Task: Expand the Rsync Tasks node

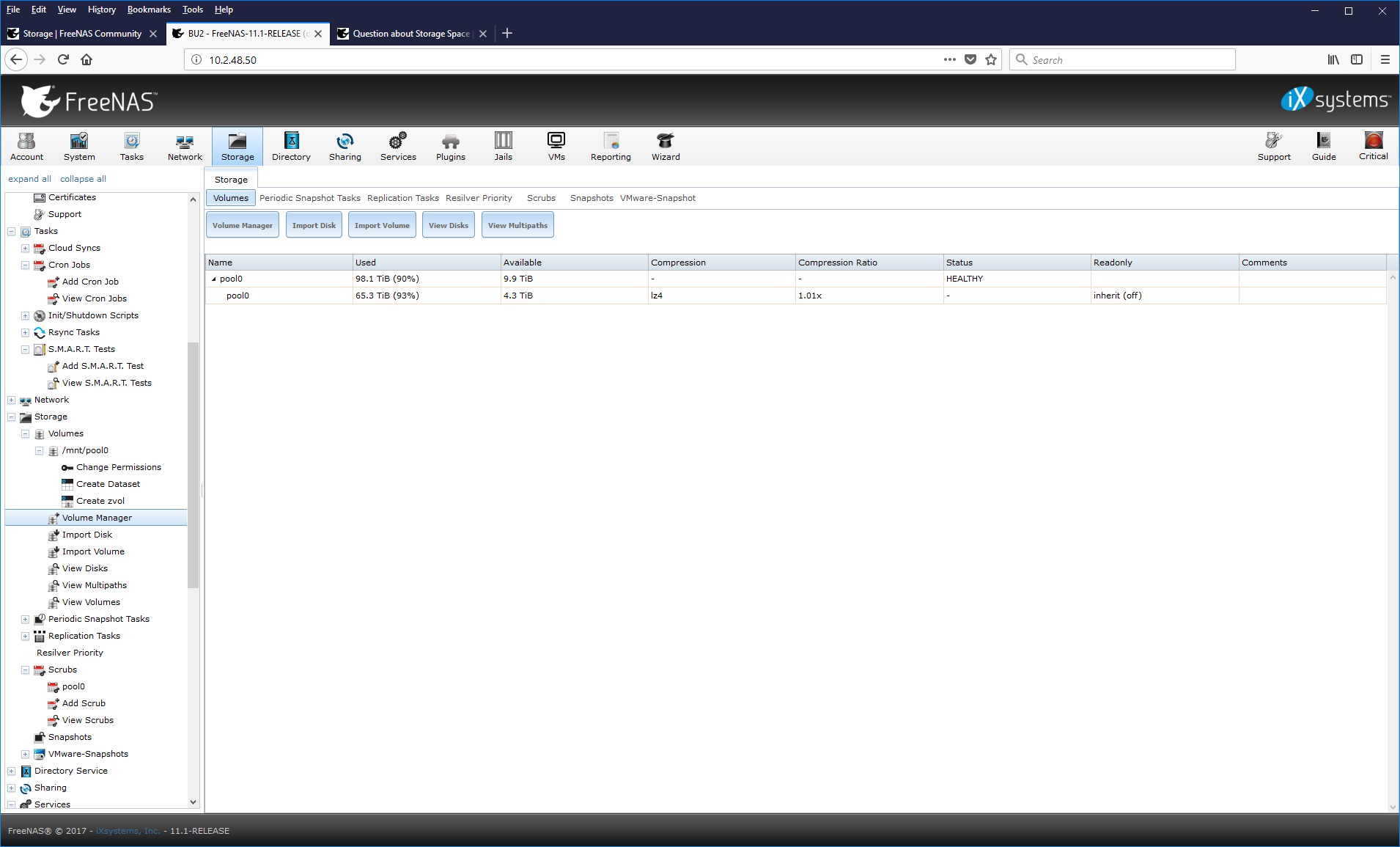Action: [x=25, y=333]
